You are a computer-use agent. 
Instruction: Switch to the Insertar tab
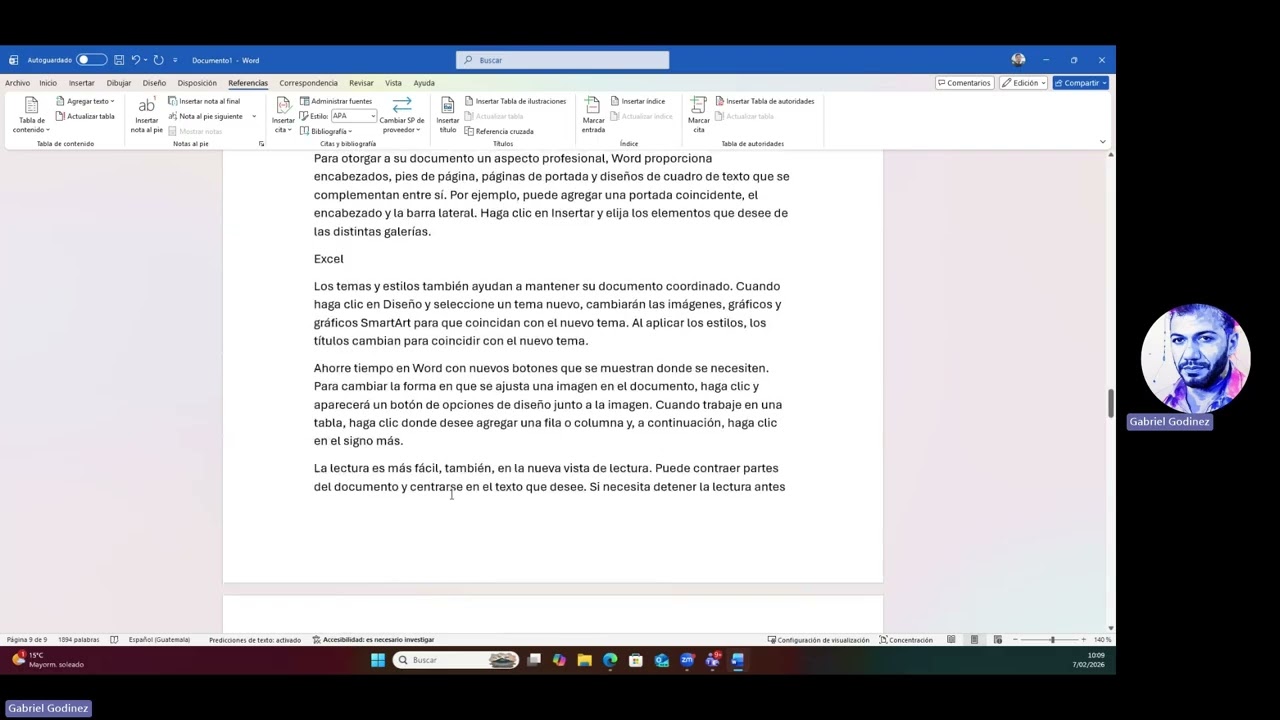tap(81, 83)
